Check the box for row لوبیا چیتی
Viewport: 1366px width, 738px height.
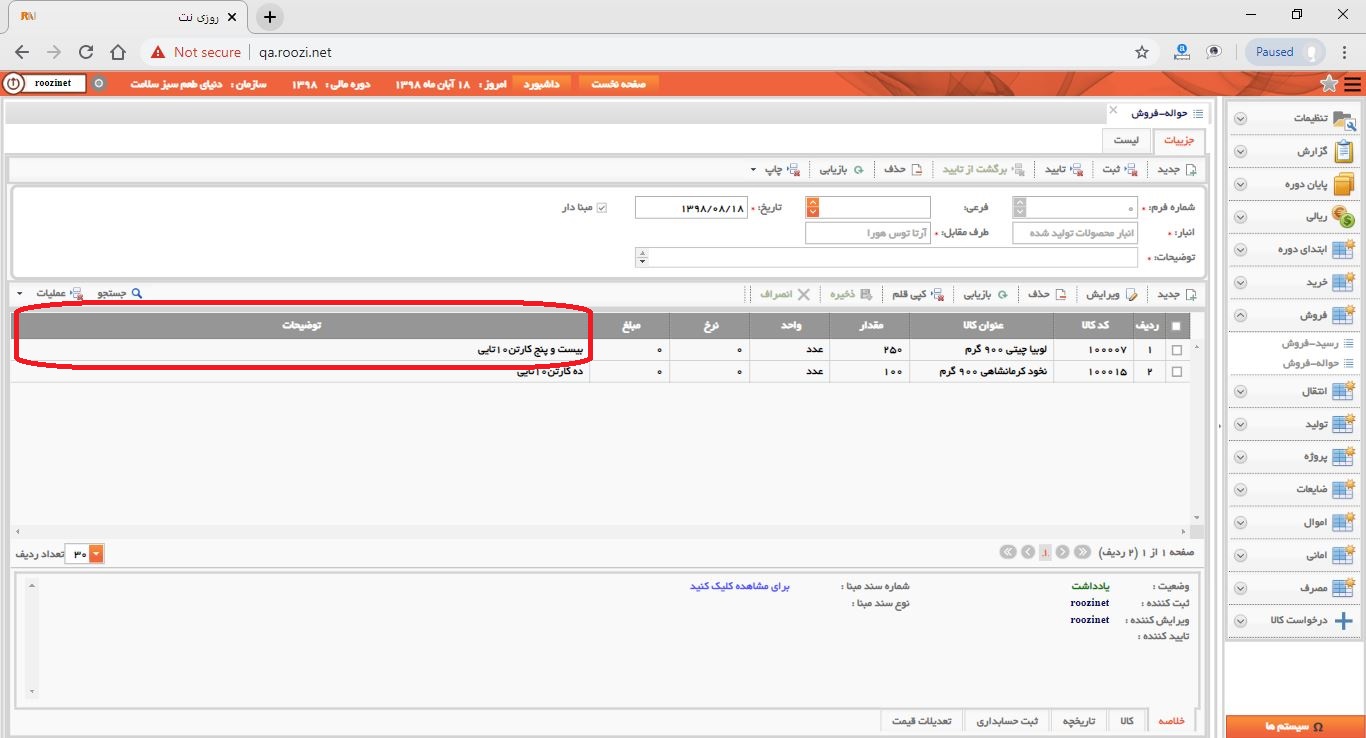coord(1176,350)
